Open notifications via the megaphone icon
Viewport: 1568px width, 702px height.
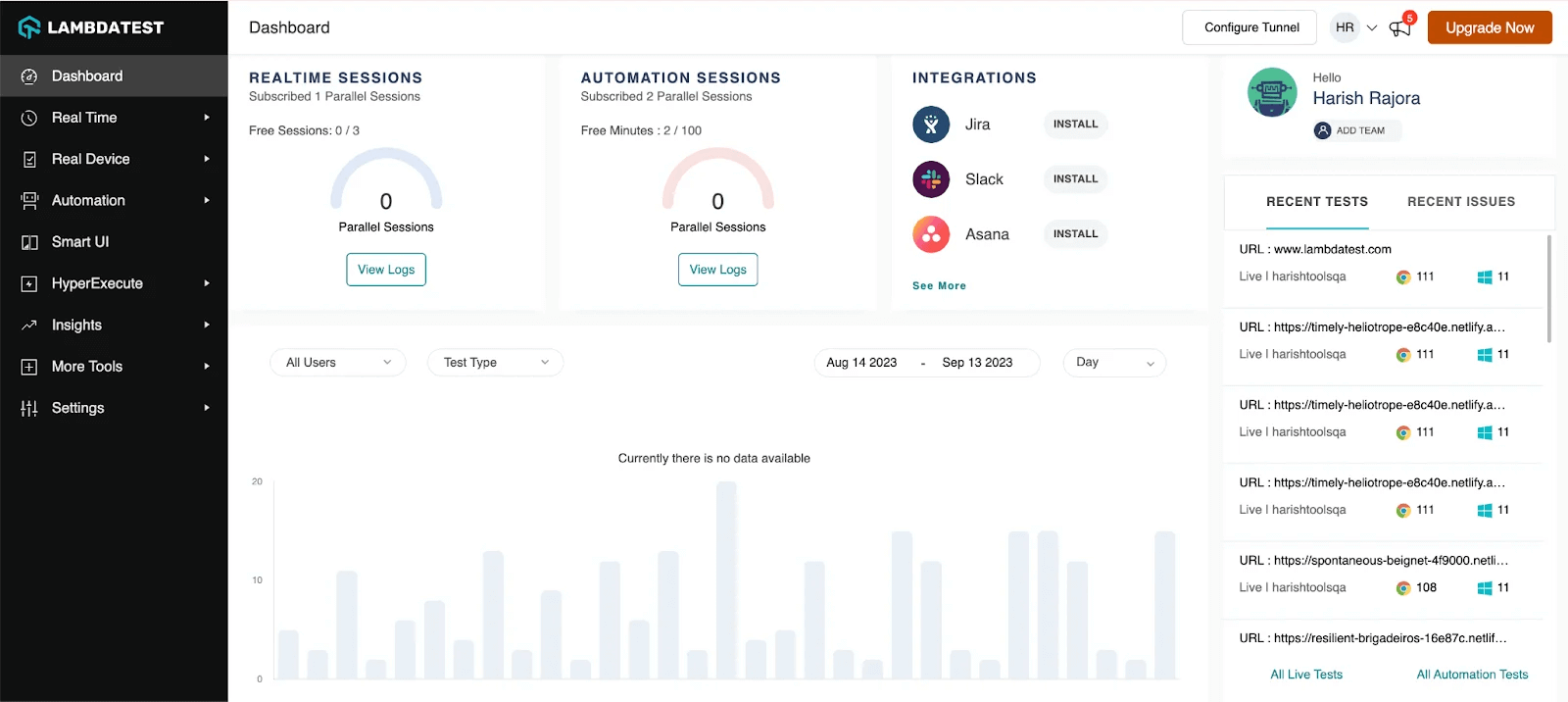click(x=1399, y=28)
